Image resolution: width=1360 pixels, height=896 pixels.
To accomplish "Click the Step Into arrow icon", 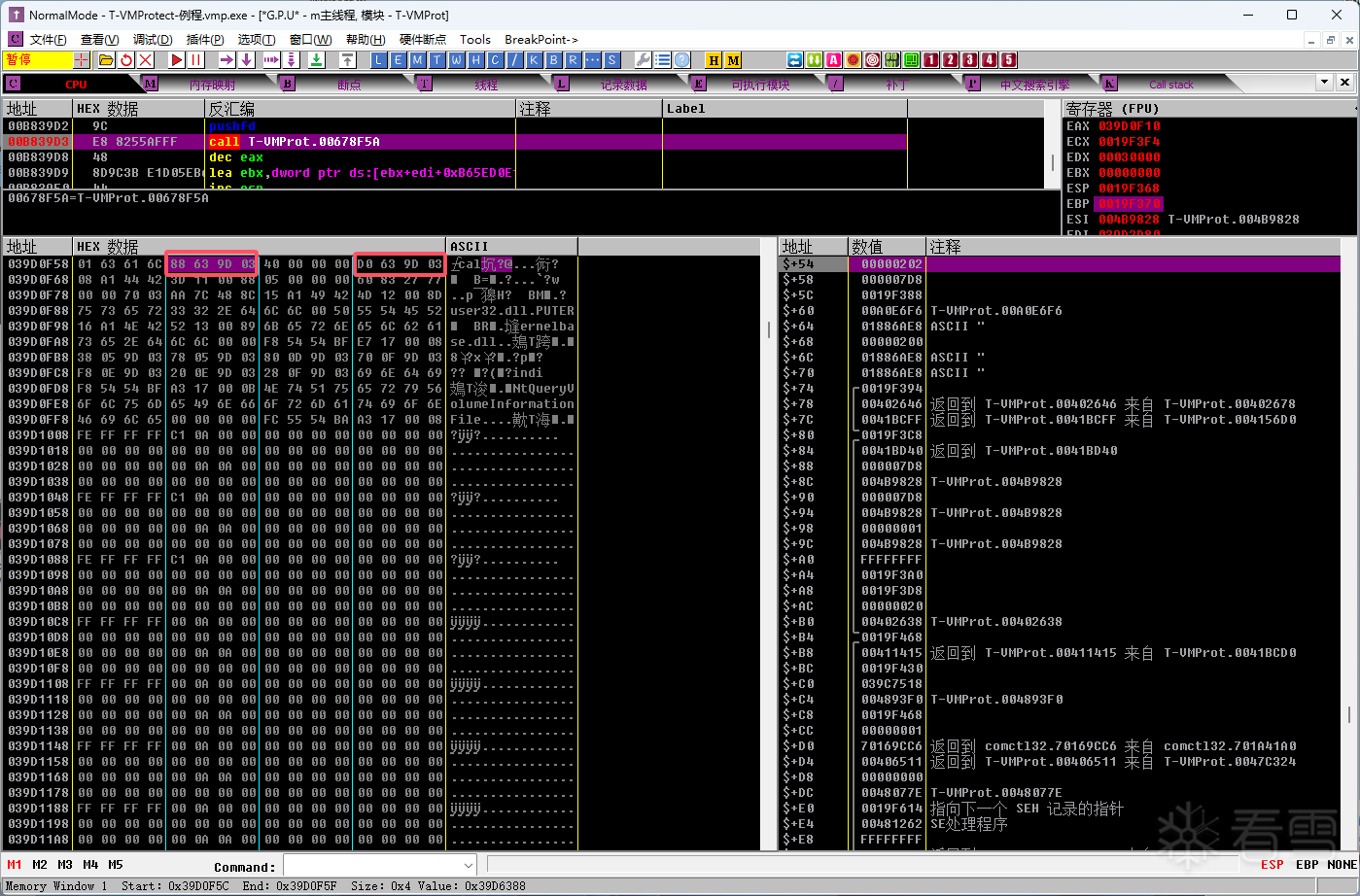I will coord(227,60).
